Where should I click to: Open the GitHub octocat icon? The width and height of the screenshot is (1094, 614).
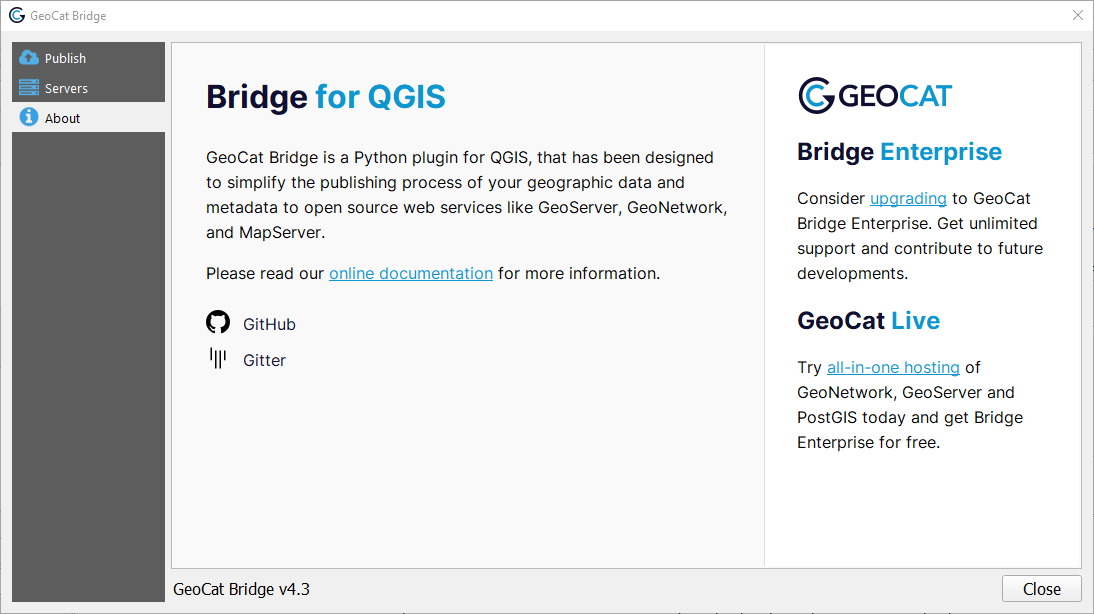point(218,322)
